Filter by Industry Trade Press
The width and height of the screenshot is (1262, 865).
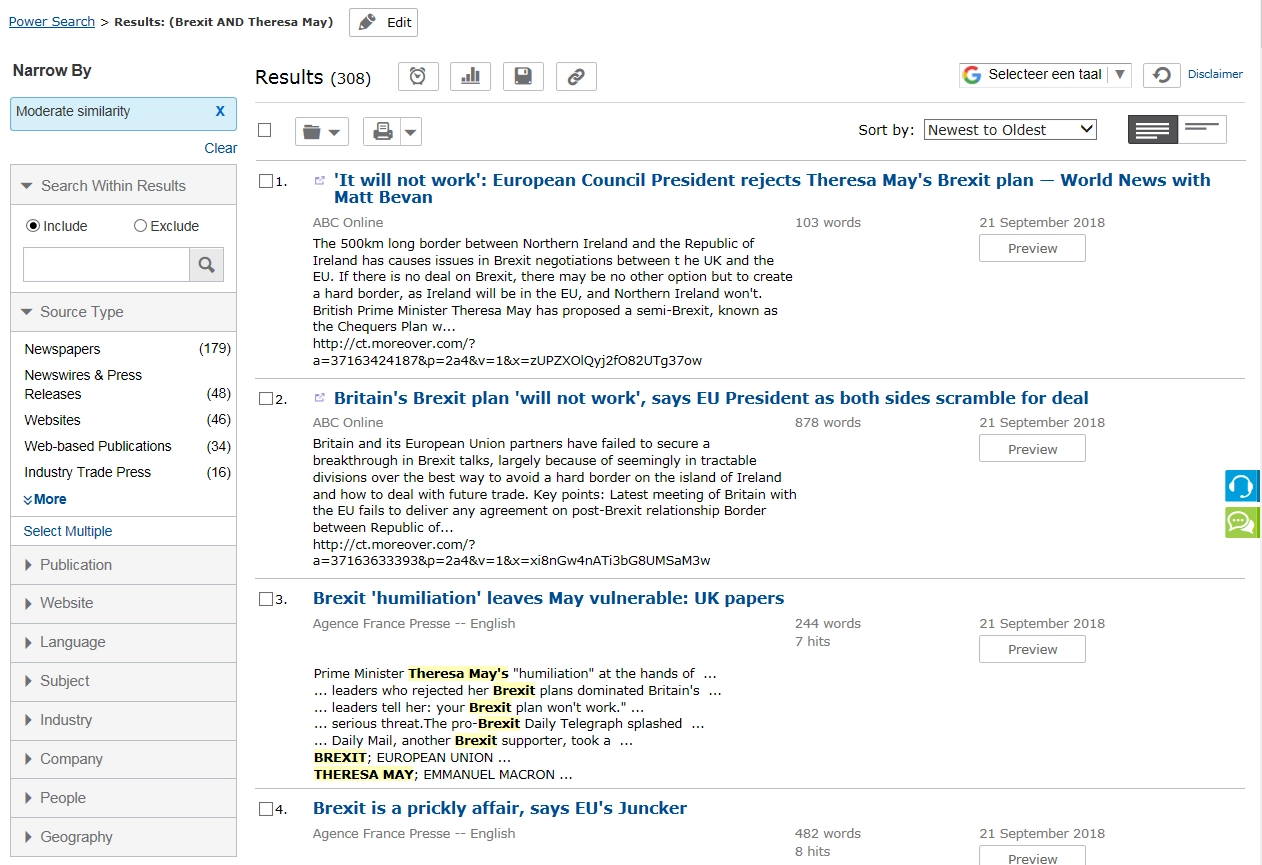[88, 472]
